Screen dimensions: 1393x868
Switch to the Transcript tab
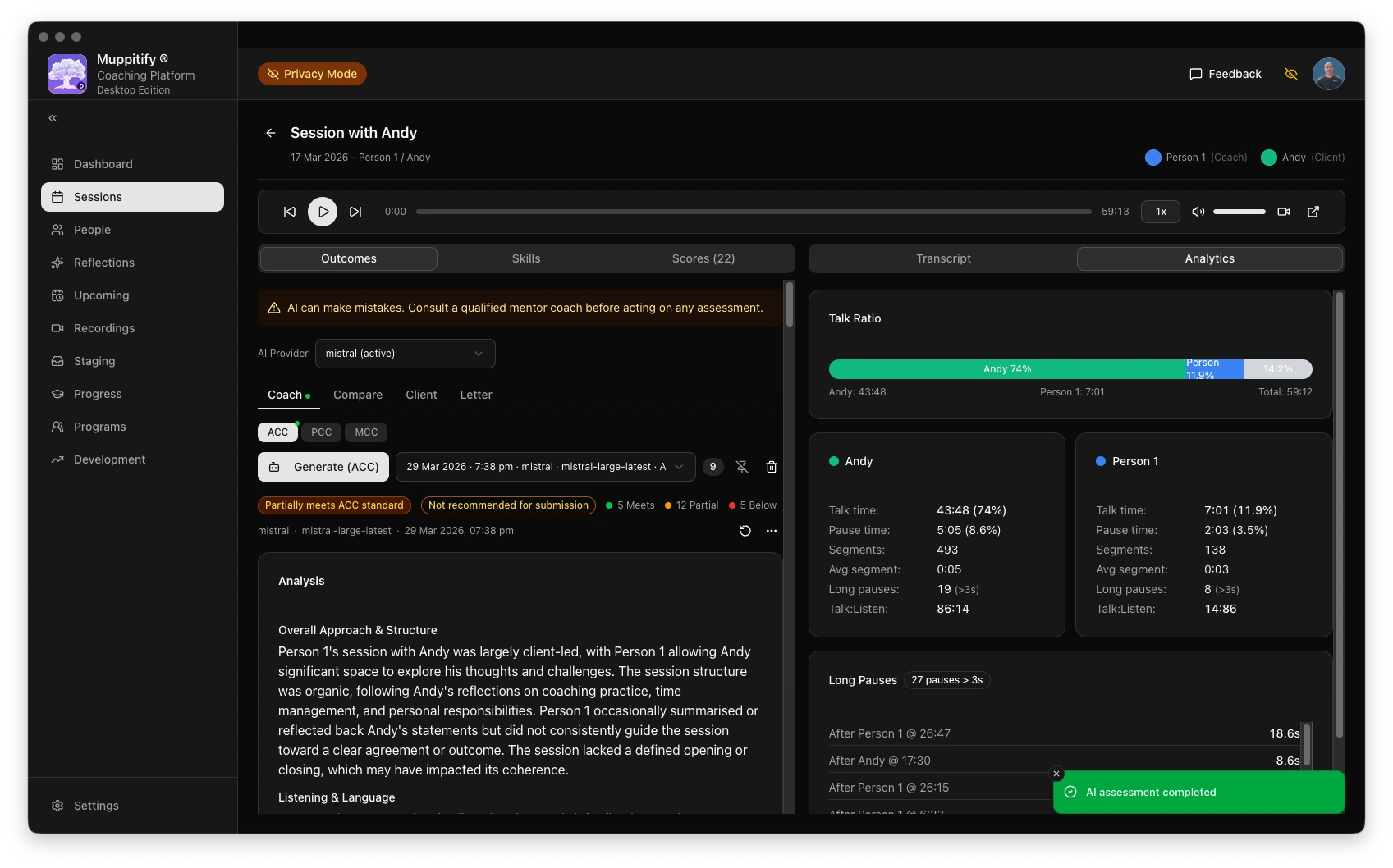(943, 258)
